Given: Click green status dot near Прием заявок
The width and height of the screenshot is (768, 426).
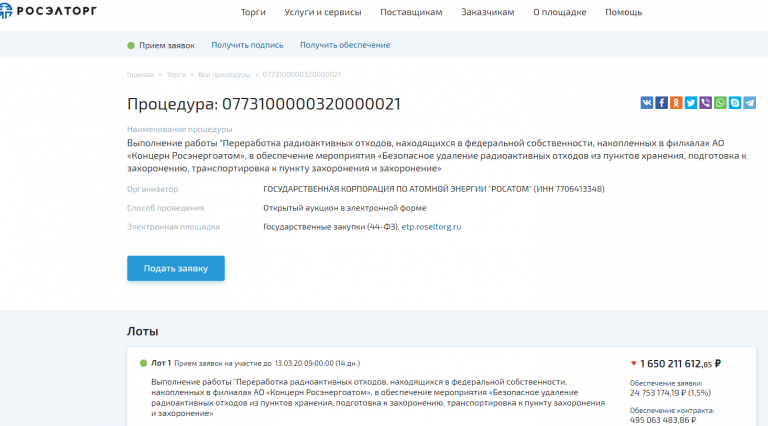Looking at the screenshot, I should pos(131,46).
